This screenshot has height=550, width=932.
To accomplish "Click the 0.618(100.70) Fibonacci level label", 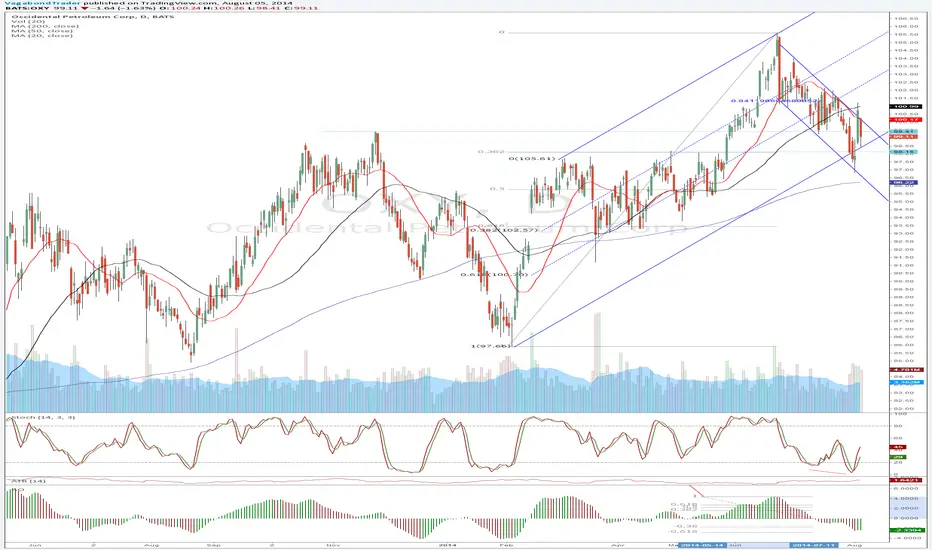I will pos(494,275).
